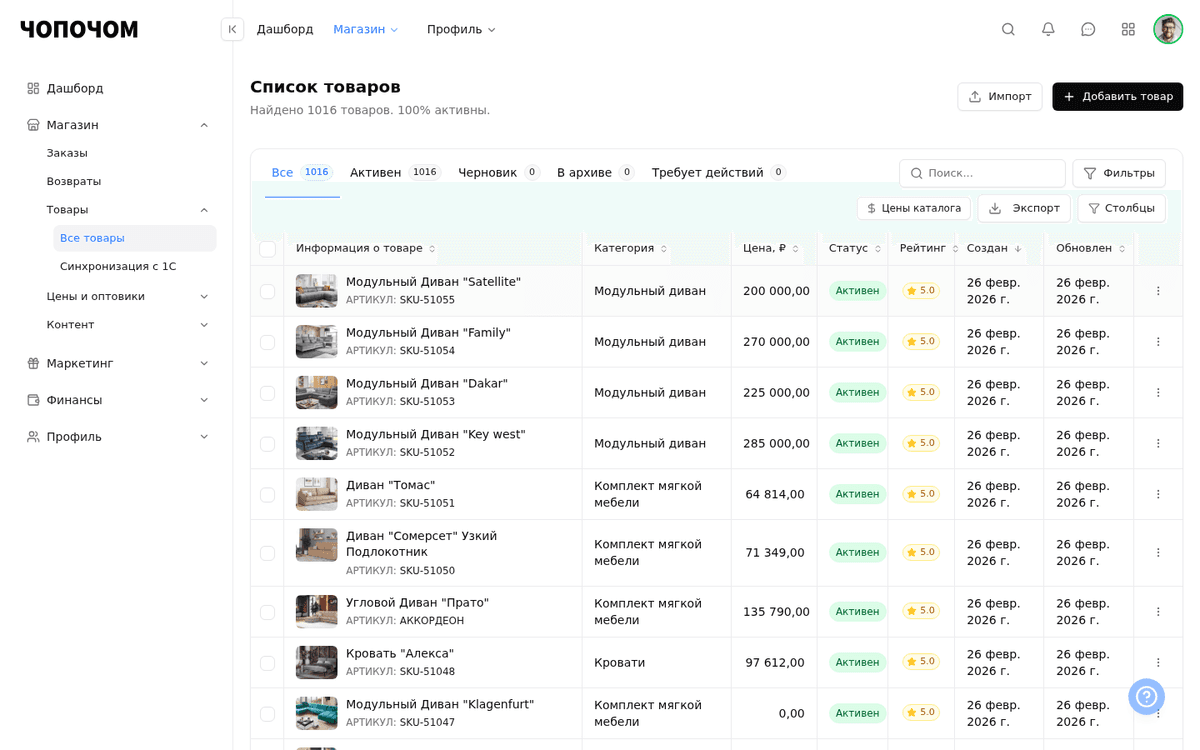Sort by Создан column arrow
The image size is (1200, 750).
point(1018,248)
